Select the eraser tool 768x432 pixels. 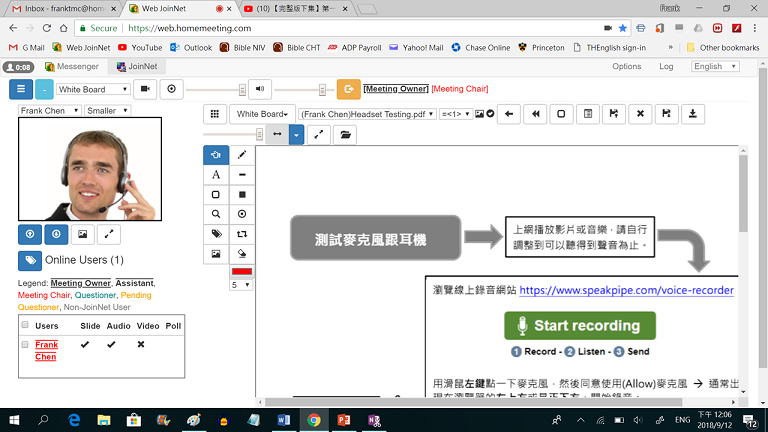(243, 254)
